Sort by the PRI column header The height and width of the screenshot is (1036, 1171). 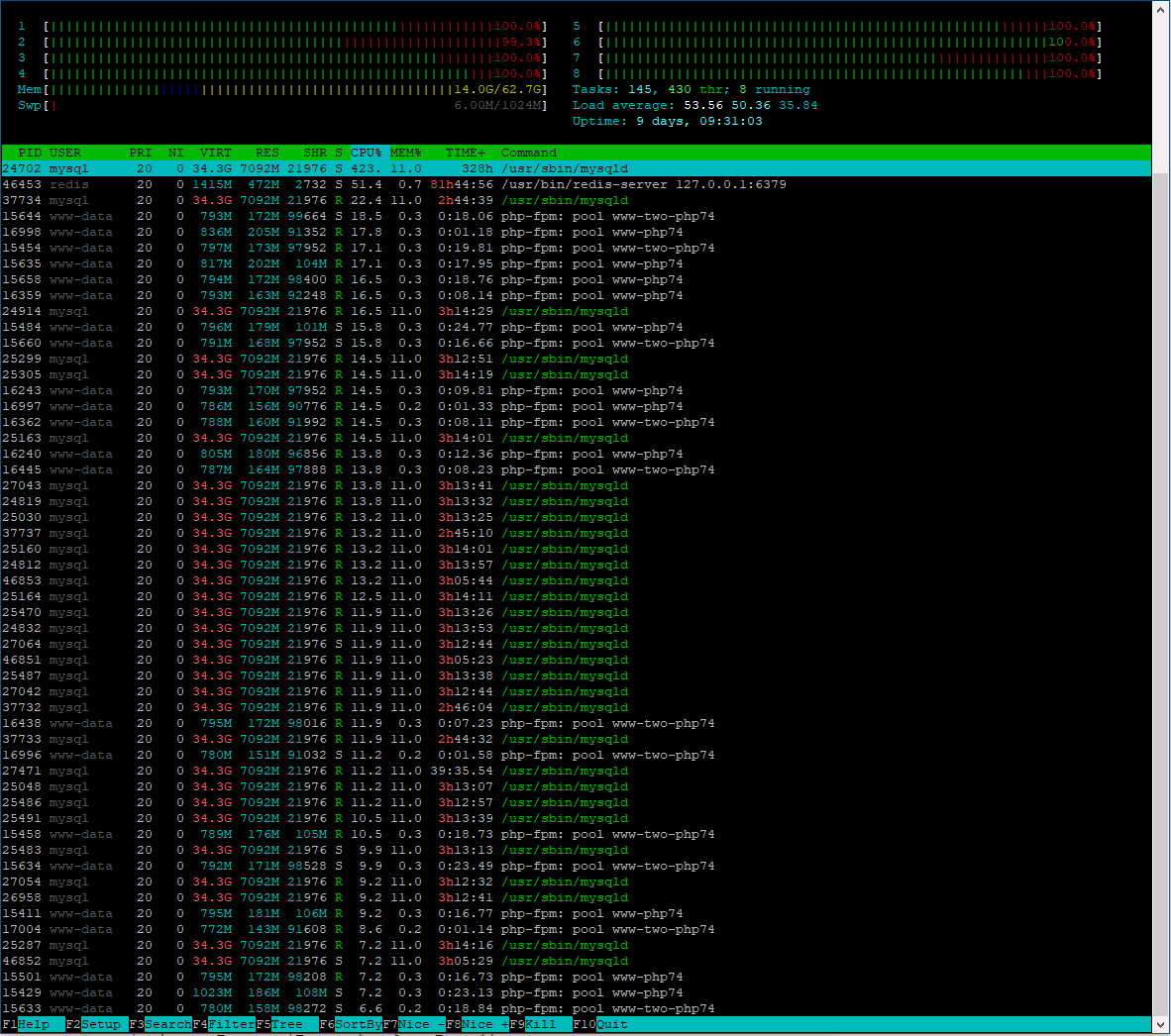pos(141,153)
